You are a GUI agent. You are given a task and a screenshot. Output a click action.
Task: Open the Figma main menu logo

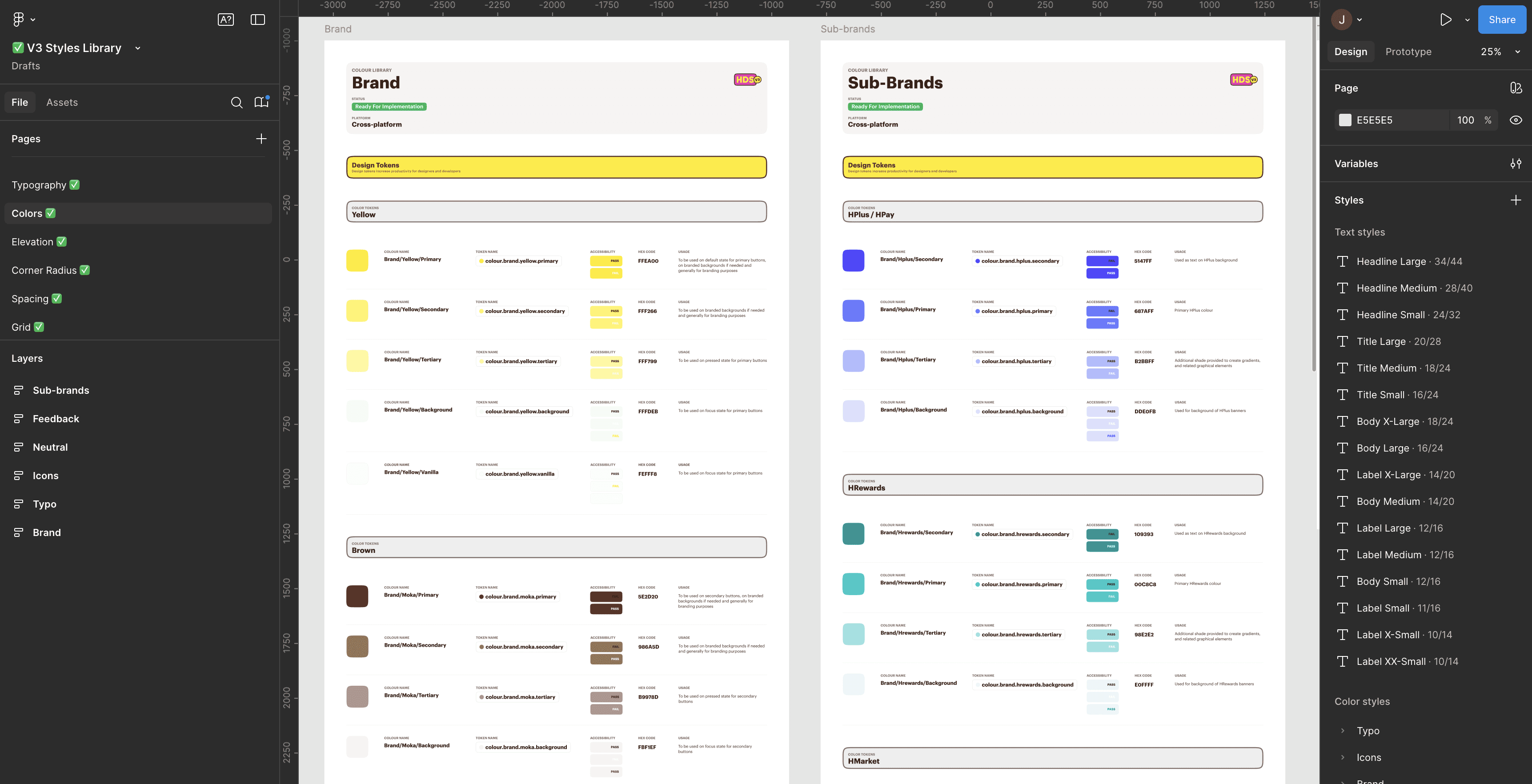(18, 20)
